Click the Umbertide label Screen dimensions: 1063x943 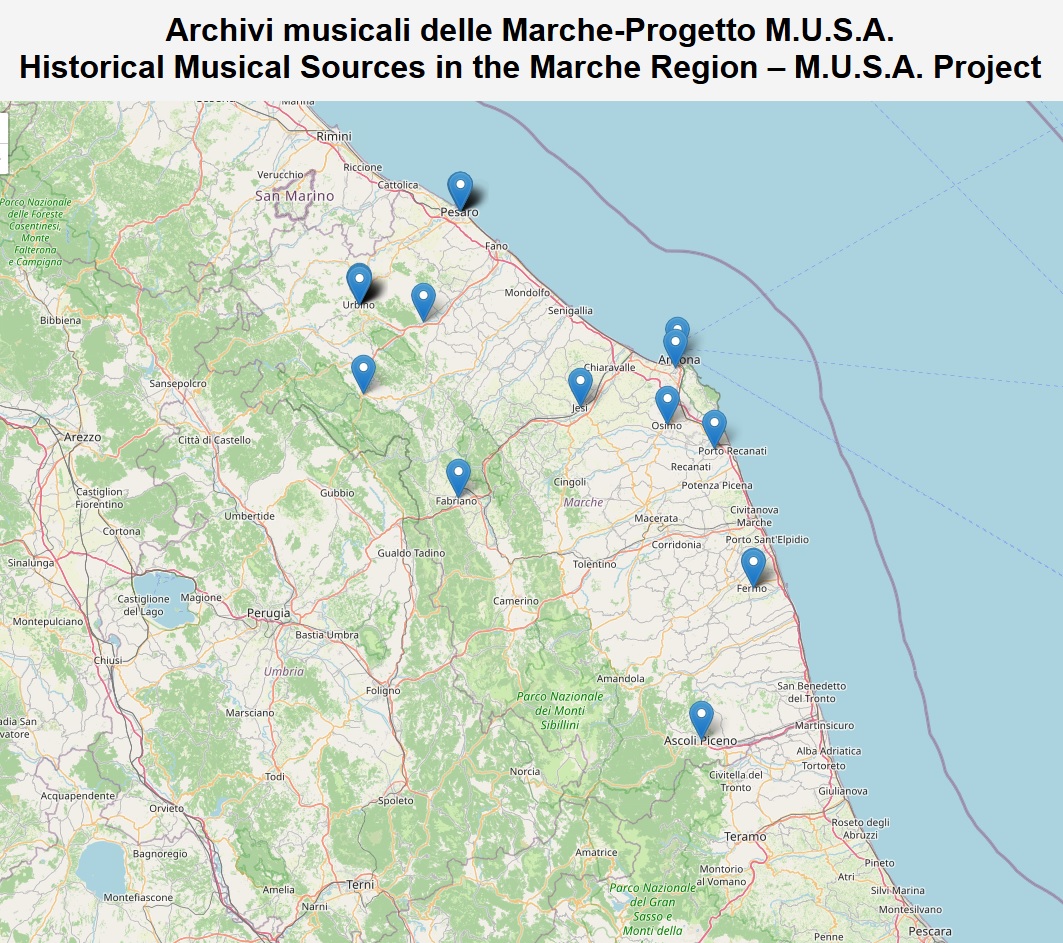pyautogui.click(x=249, y=516)
